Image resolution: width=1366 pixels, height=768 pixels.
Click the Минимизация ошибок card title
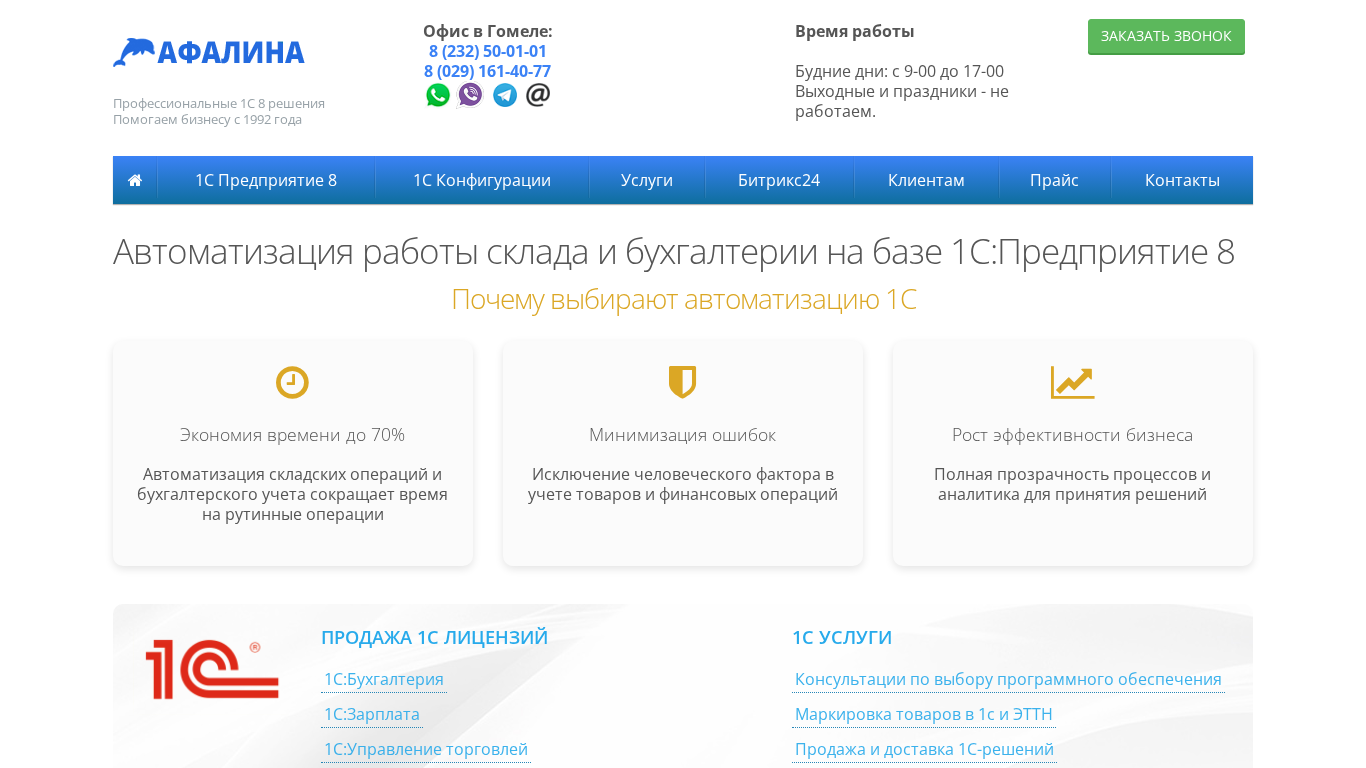(x=682, y=435)
